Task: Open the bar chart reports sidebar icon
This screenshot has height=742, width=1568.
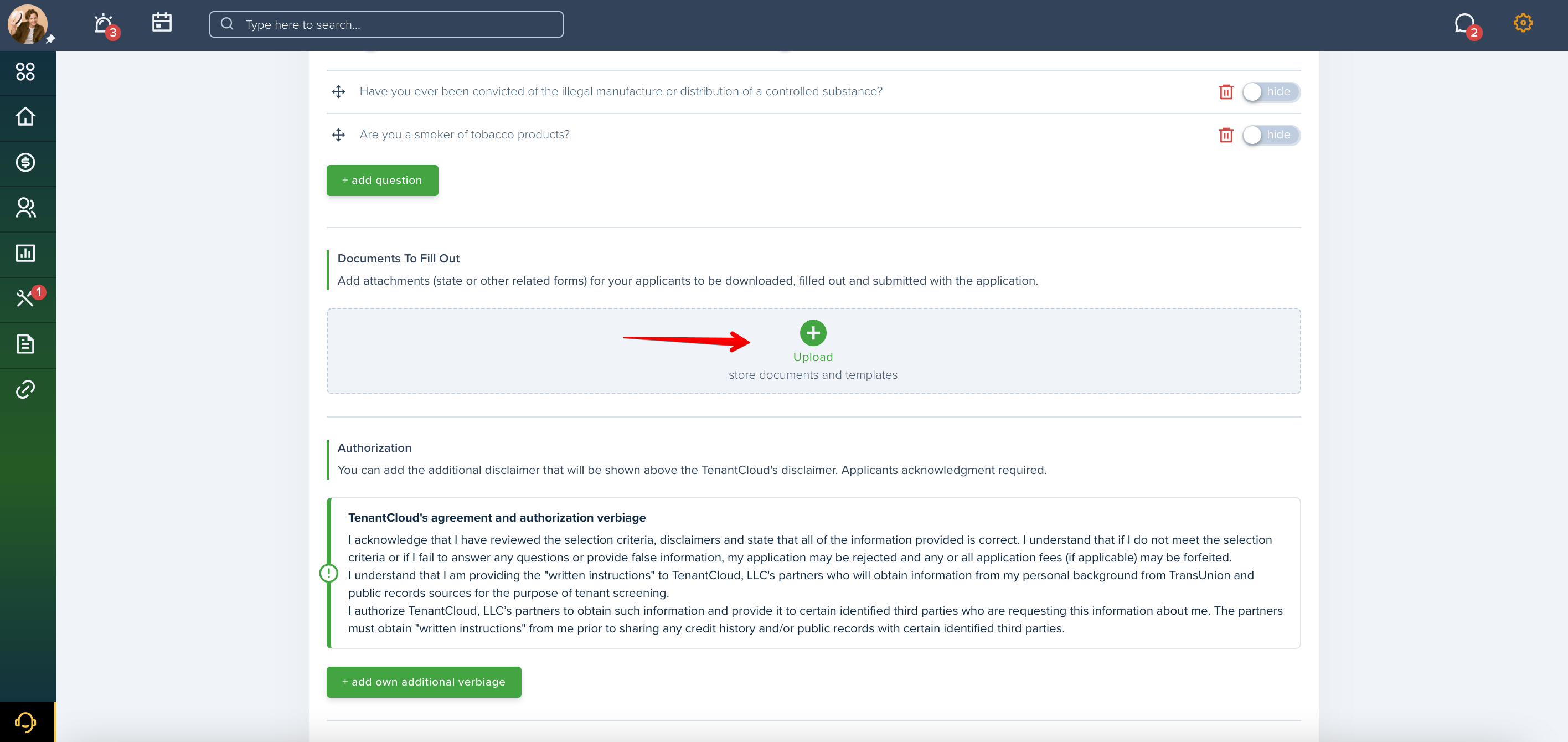Action: pos(25,253)
